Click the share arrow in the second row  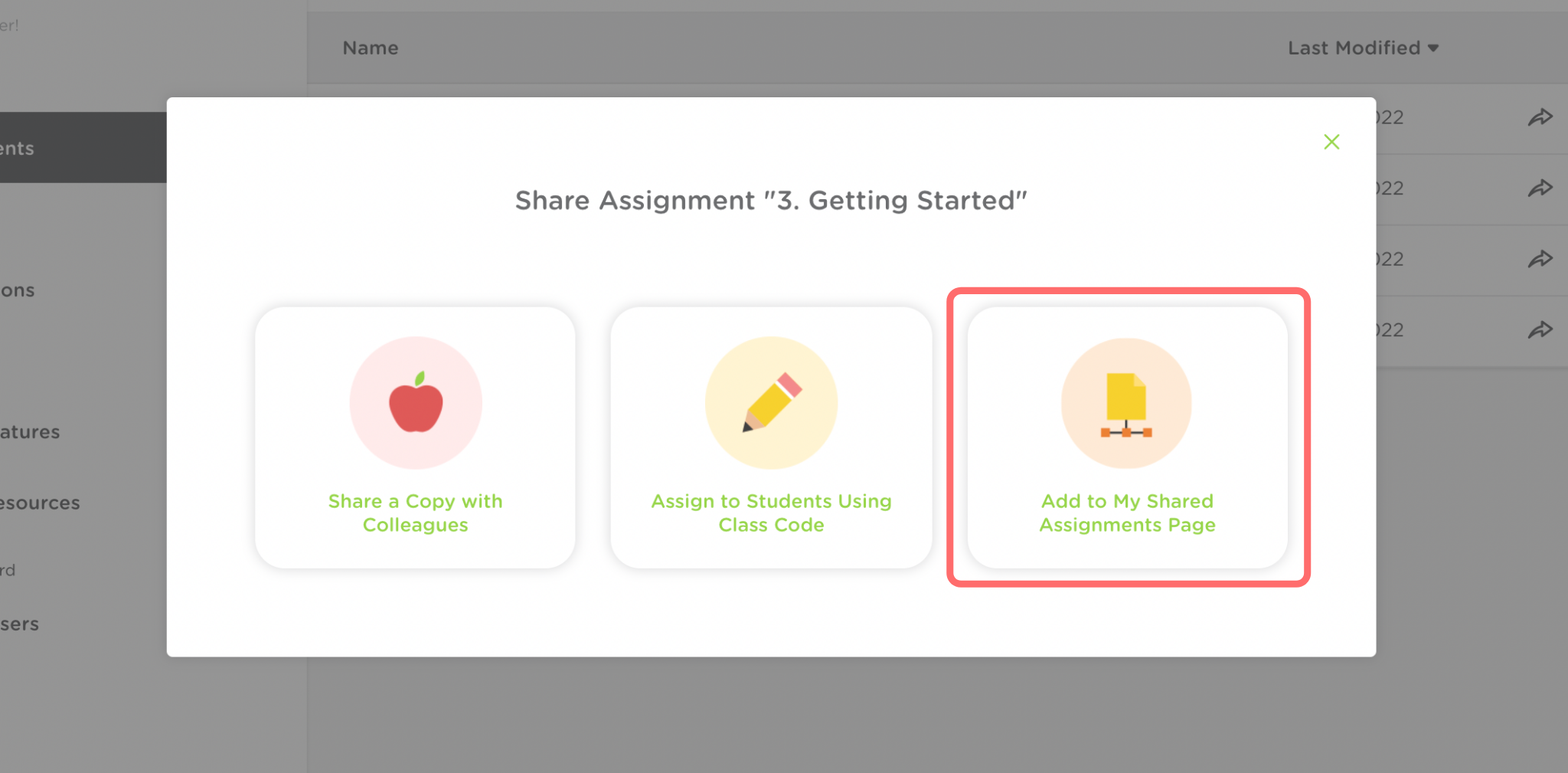[1540, 188]
